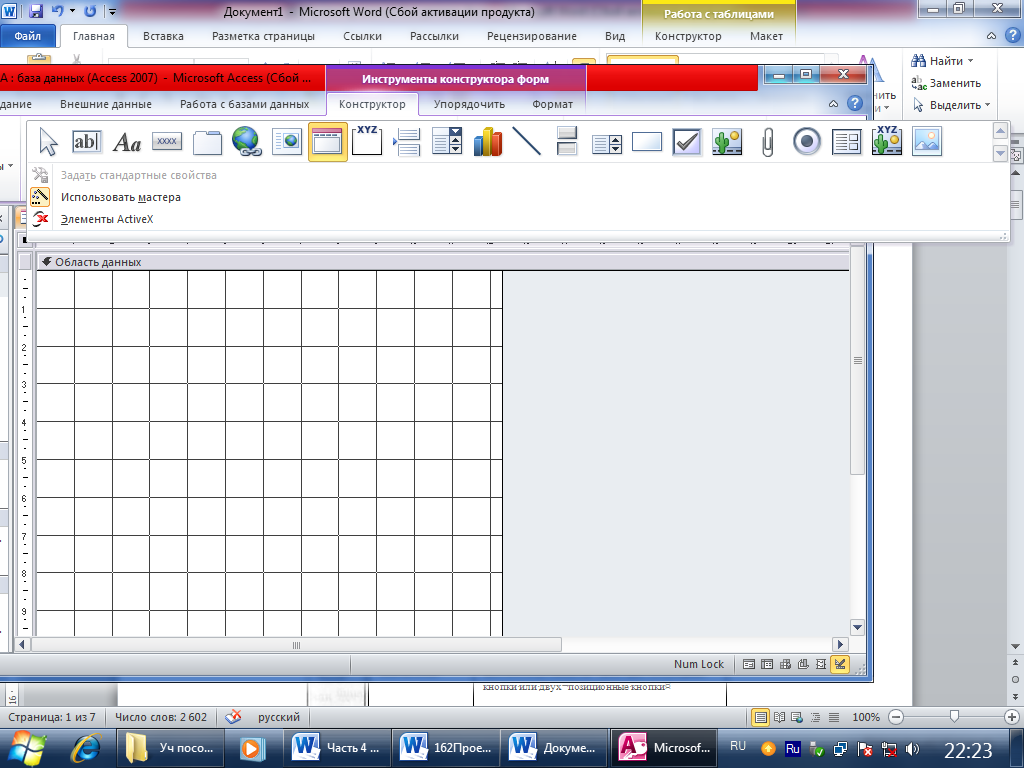Switch Word to Web Layout view
Screen dimensions: 1024x768
(797, 717)
